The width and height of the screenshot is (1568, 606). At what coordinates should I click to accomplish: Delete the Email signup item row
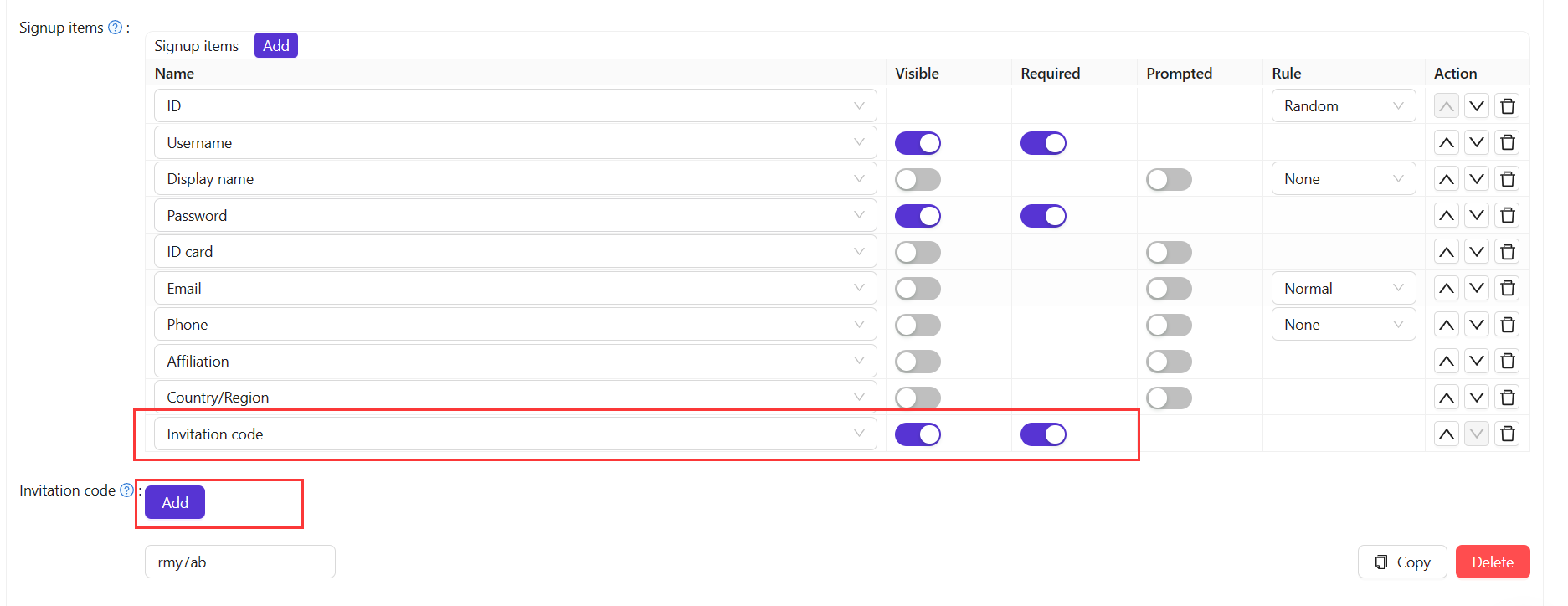coord(1508,289)
